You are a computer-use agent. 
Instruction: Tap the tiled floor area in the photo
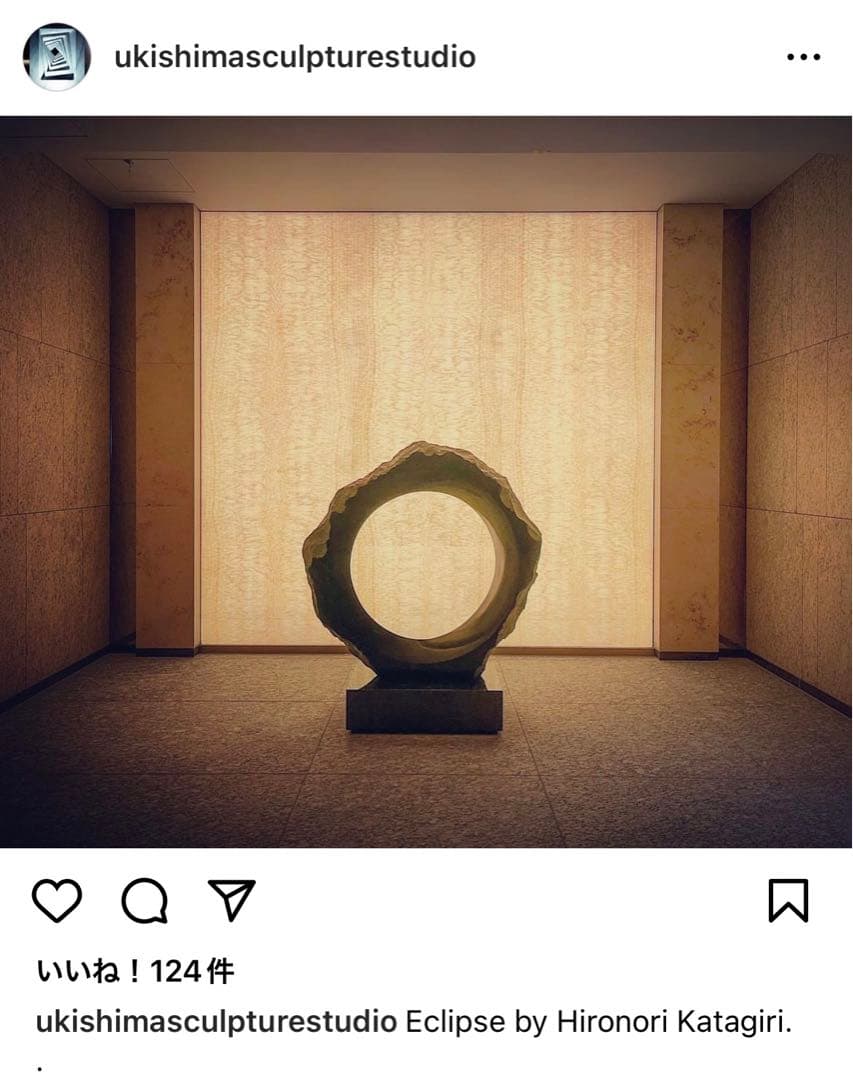coord(426,771)
